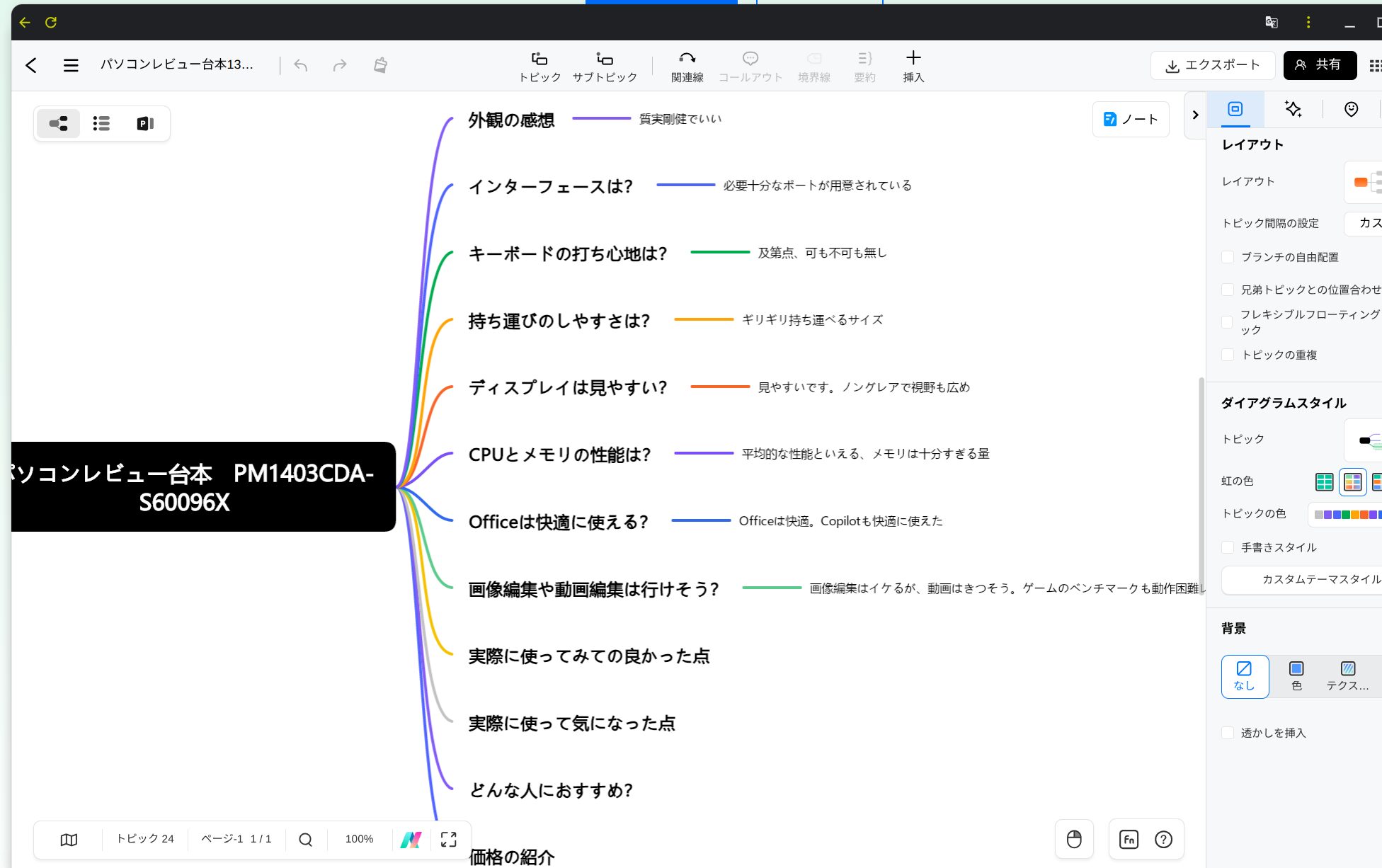
Task: Enable ブランチの自由配置 checkbox
Action: [x=1228, y=257]
